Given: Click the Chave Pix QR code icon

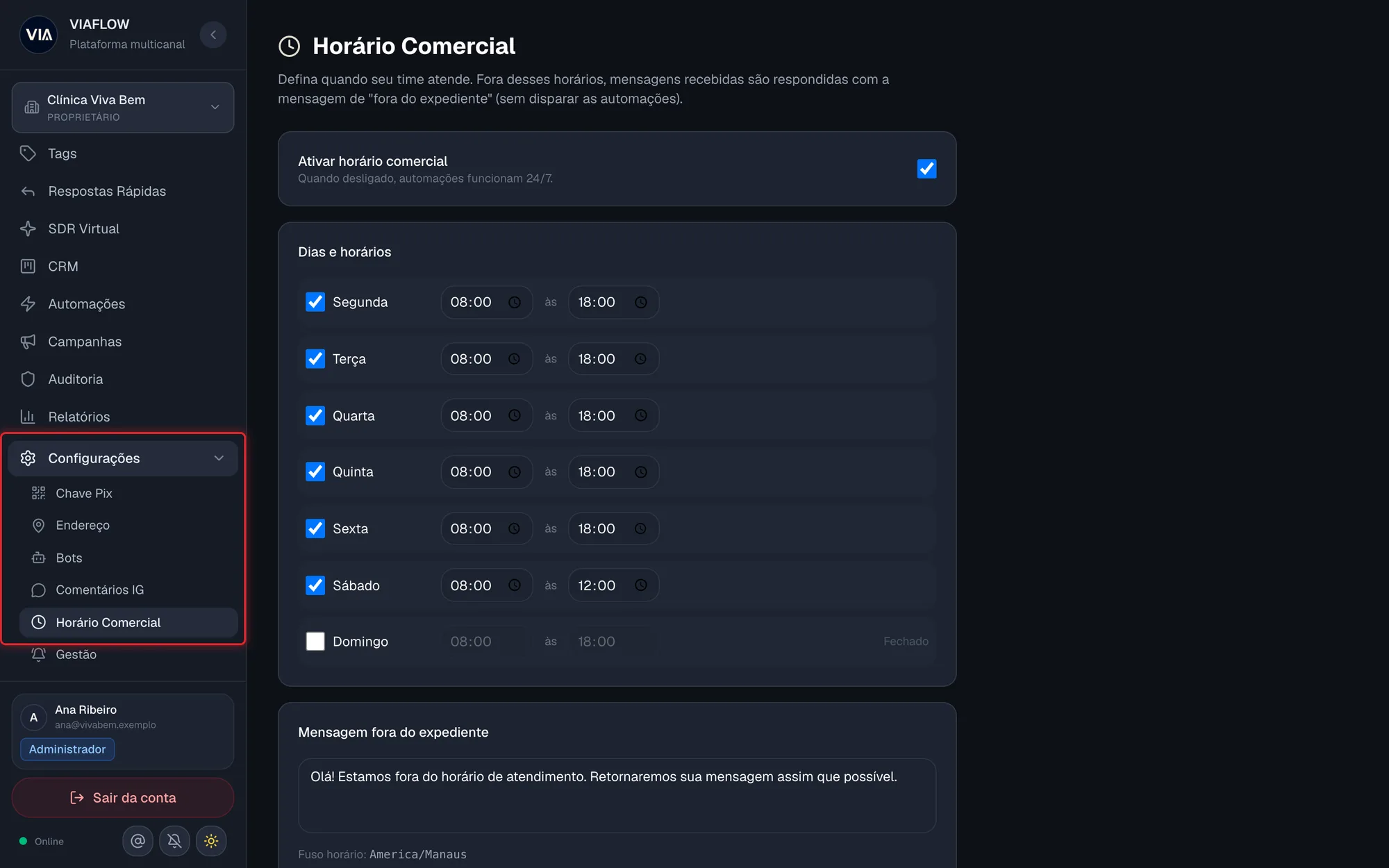Looking at the screenshot, I should (x=39, y=493).
